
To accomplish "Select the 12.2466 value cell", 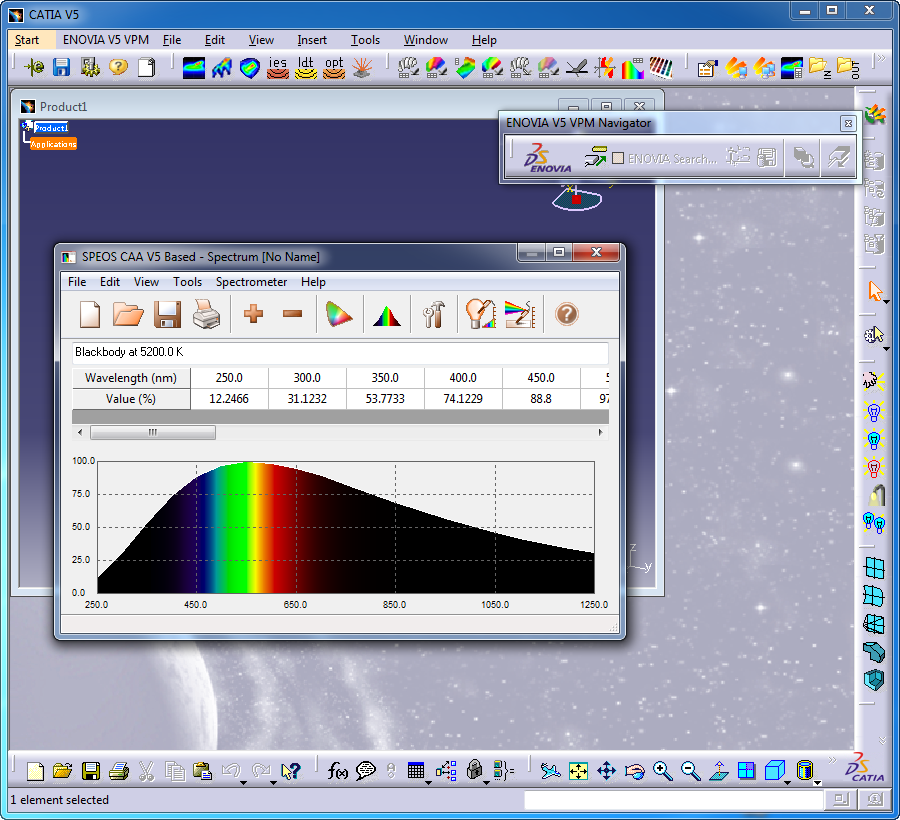I will [229, 398].
